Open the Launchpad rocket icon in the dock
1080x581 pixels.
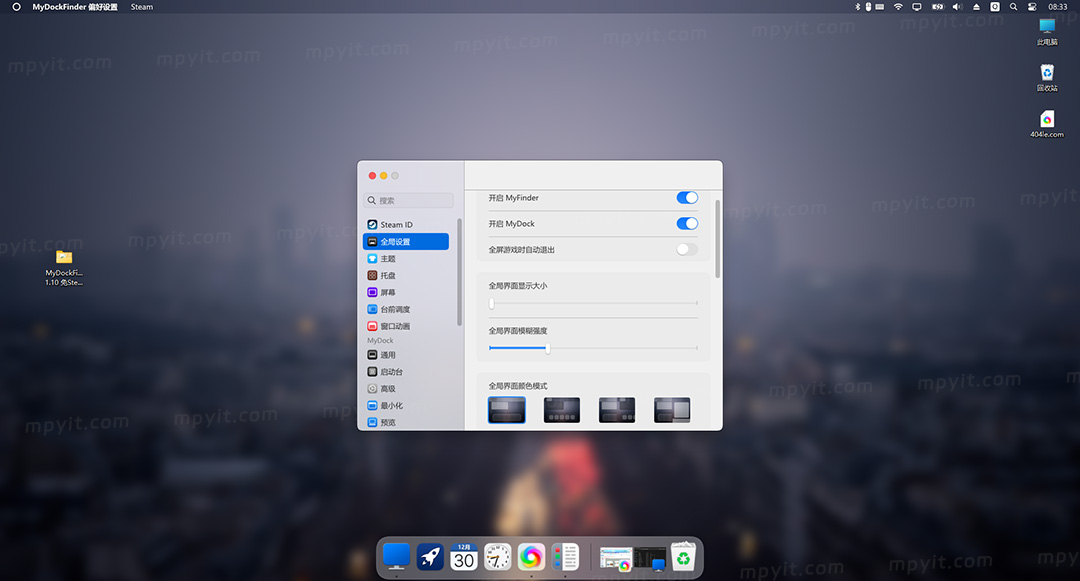[x=430, y=557]
